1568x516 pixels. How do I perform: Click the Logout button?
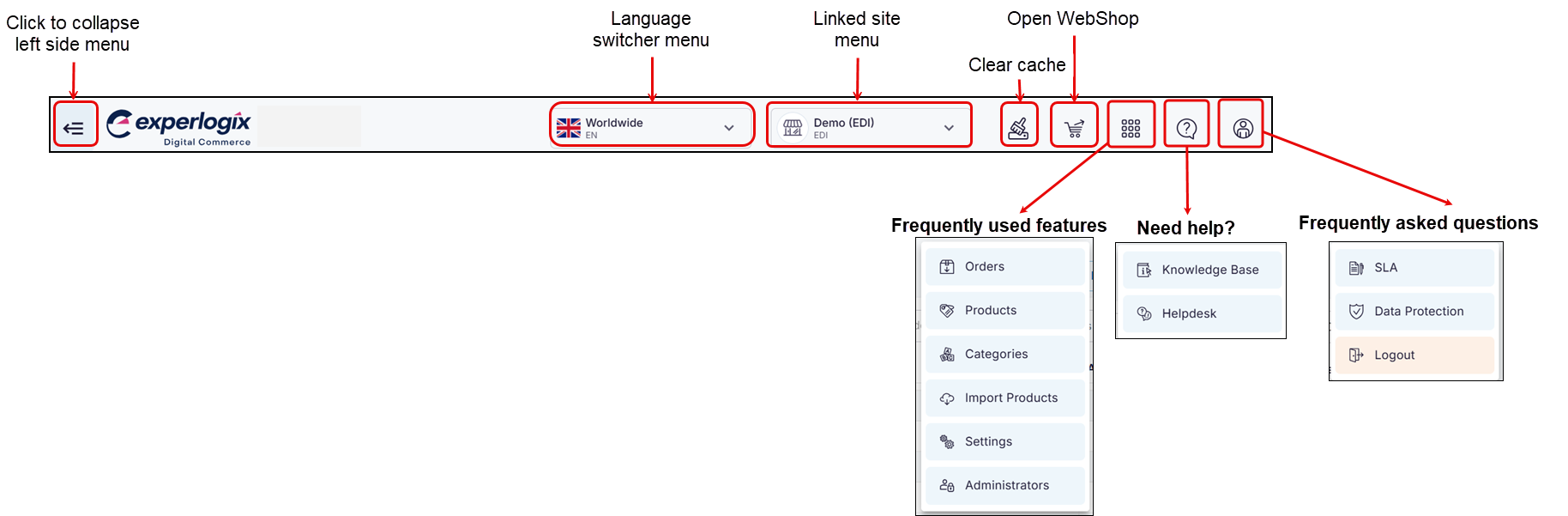(1414, 355)
